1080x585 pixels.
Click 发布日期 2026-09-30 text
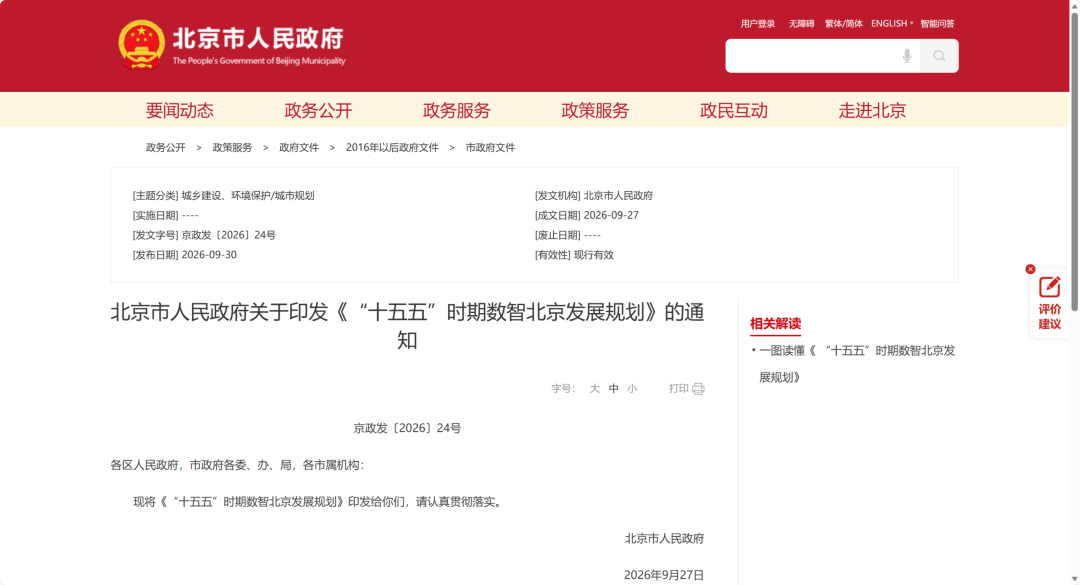pyautogui.click(x=185, y=255)
